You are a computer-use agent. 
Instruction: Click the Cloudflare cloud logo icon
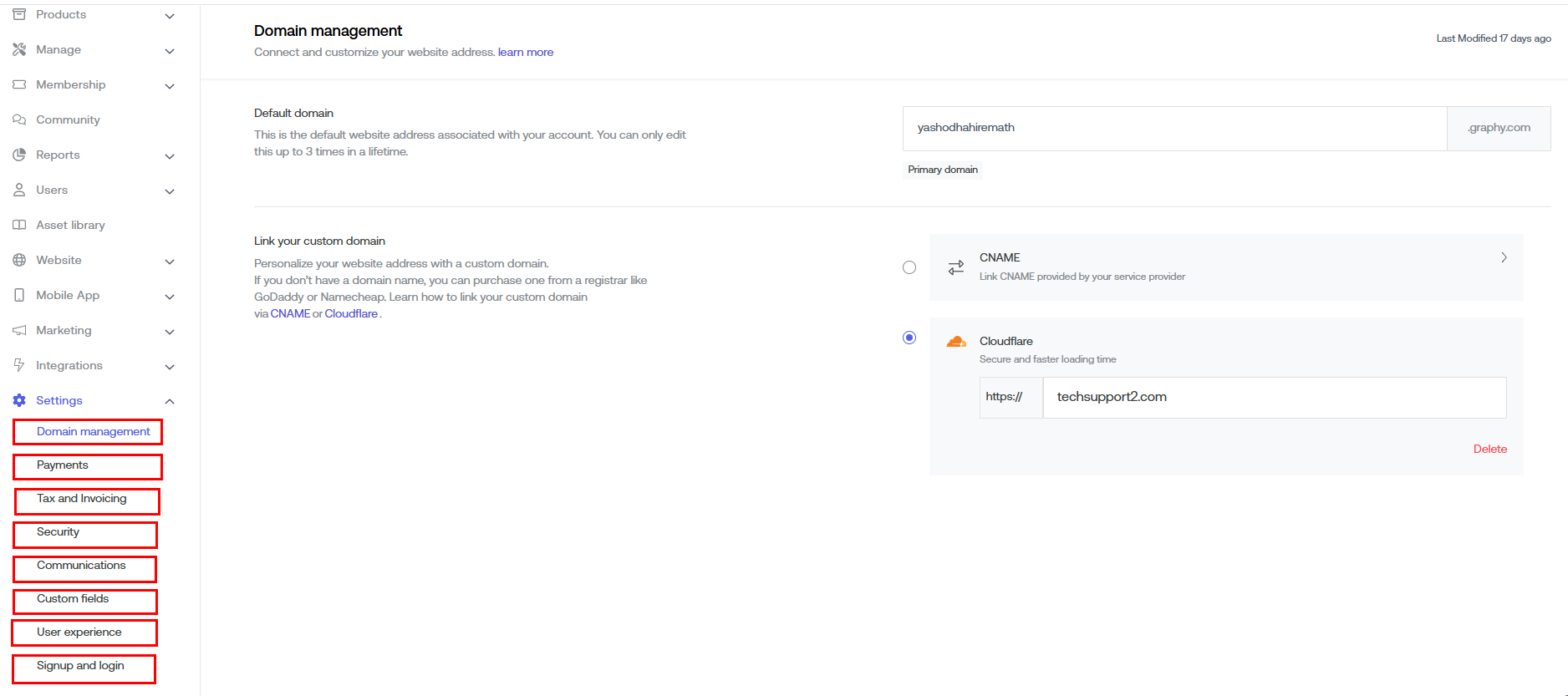(956, 342)
